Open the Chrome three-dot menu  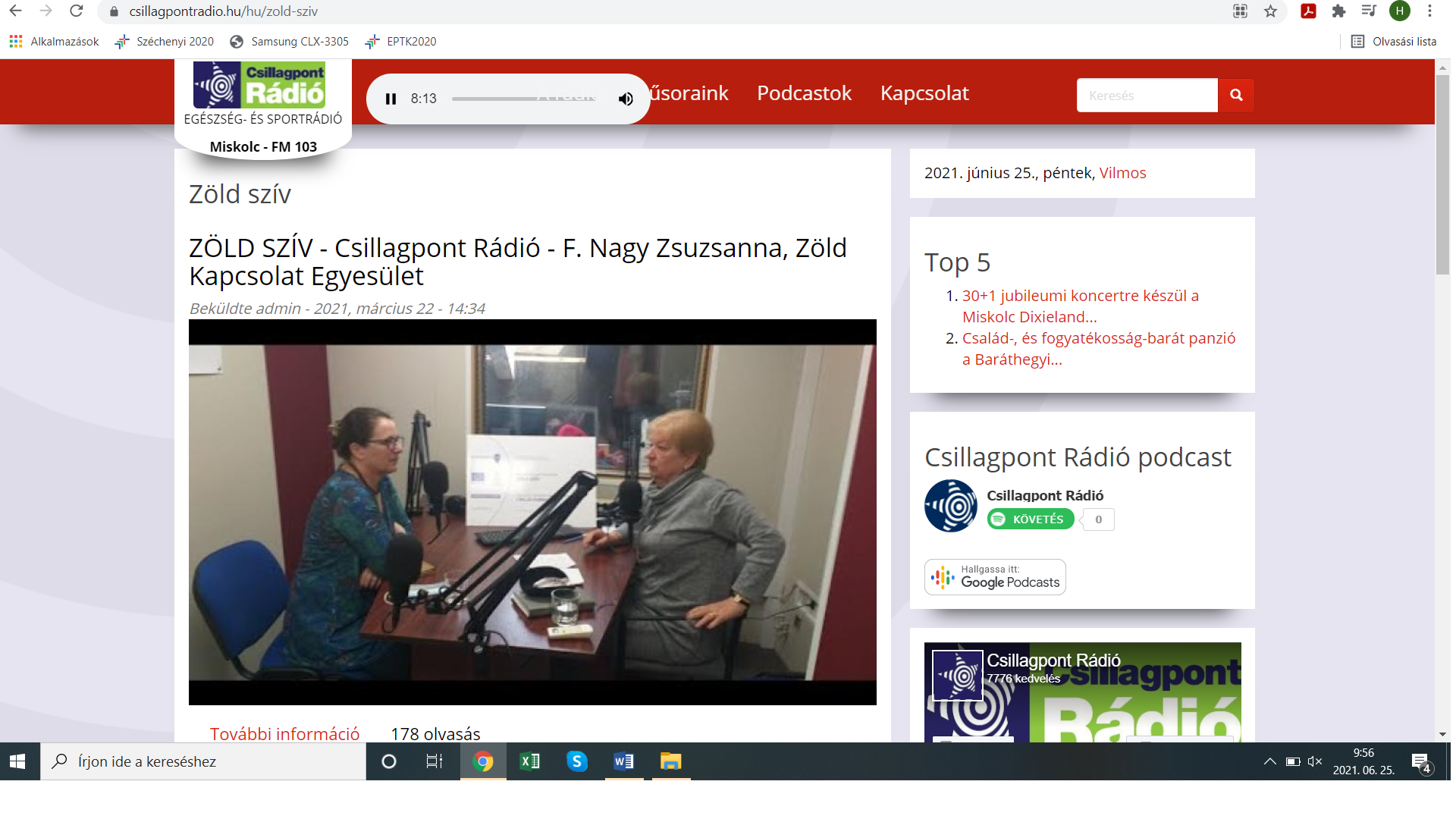coord(1429,11)
